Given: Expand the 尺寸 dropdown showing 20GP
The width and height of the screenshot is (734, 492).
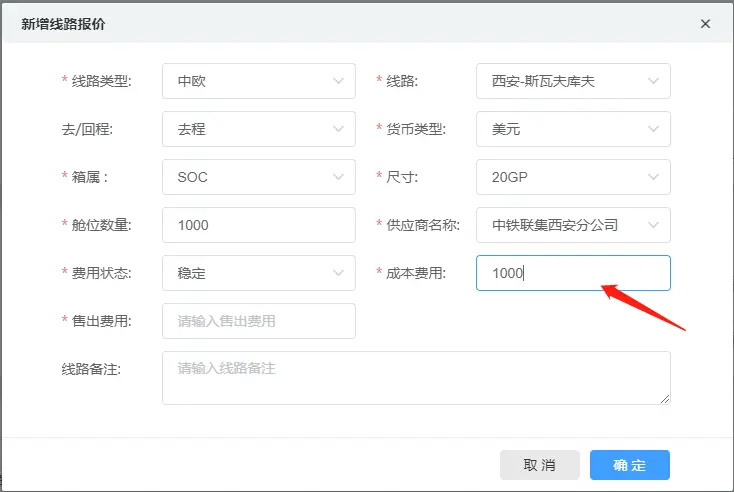Looking at the screenshot, I should (x=573, y=177).
